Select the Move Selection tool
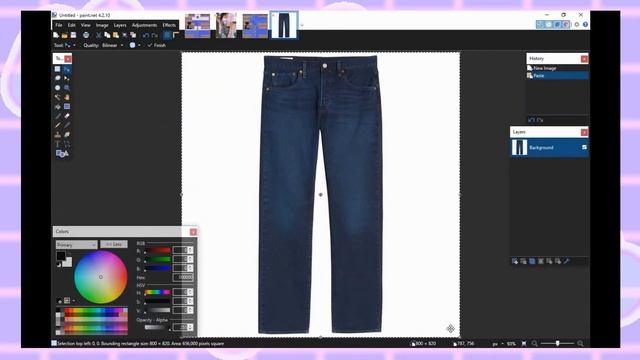Image resolution: width=640 pixels, height=360 pixels. pyautogui.click(x=67, y=78)
